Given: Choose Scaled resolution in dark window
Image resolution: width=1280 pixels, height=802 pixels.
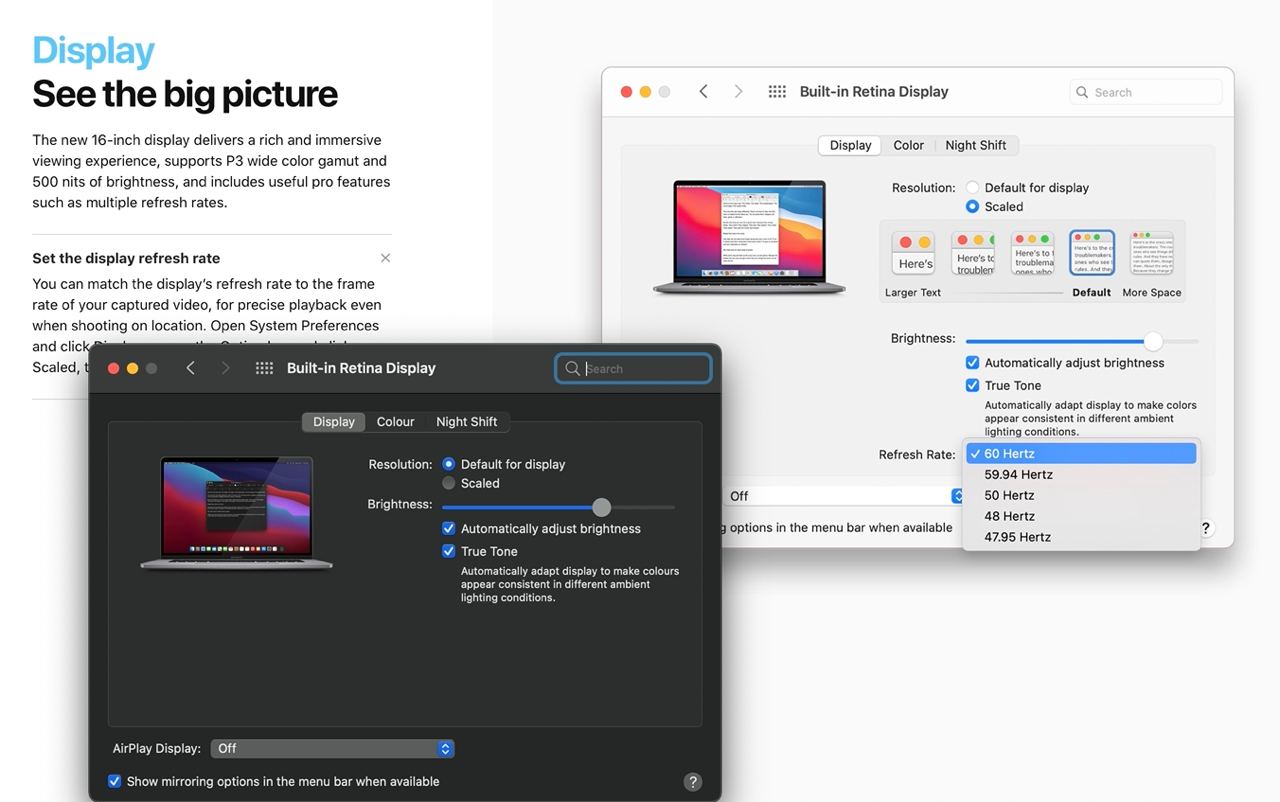Looking at the screenshot, I should click(x=449, y=483).
